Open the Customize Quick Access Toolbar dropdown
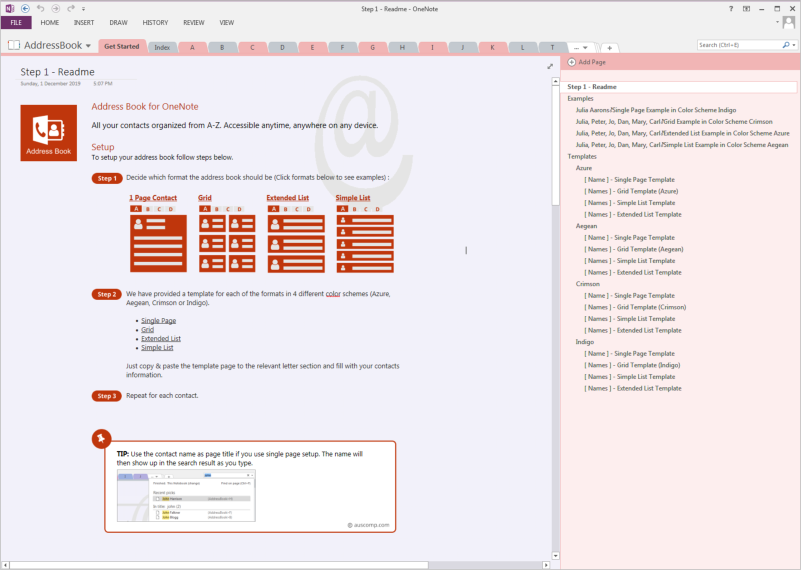 click(x=84, y=9)
